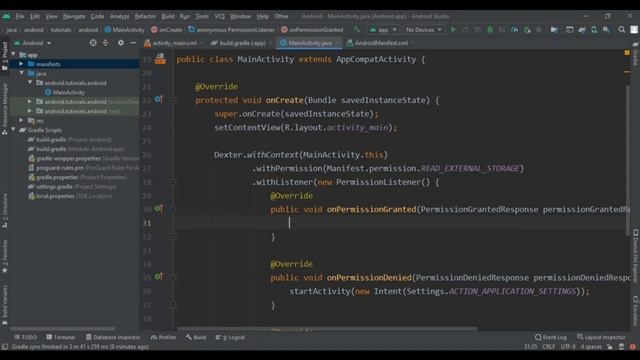Toggle the Gradle panel on right edge
Image resolution: width=640 pixels, height=360 pixels.
click(636, 54)
